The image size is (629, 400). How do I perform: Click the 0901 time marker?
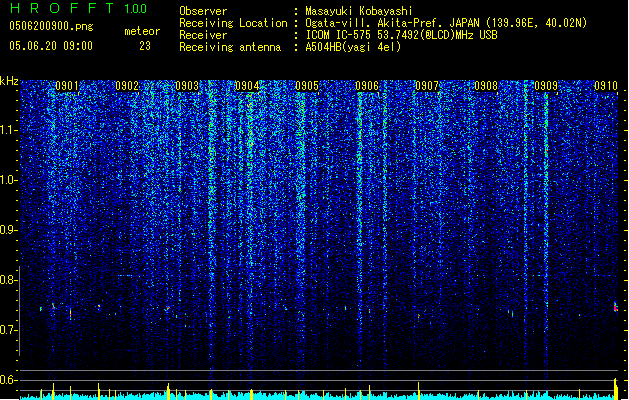[67, 86]
